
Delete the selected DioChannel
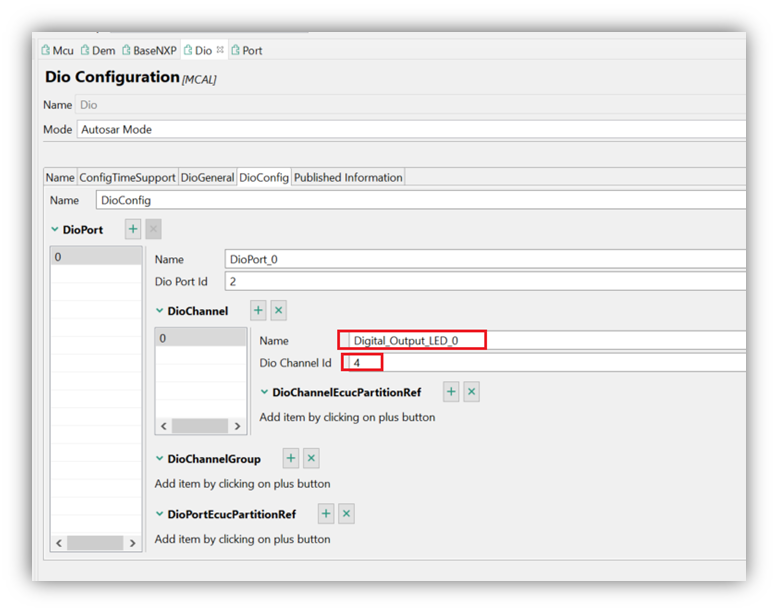pos(279,310)
